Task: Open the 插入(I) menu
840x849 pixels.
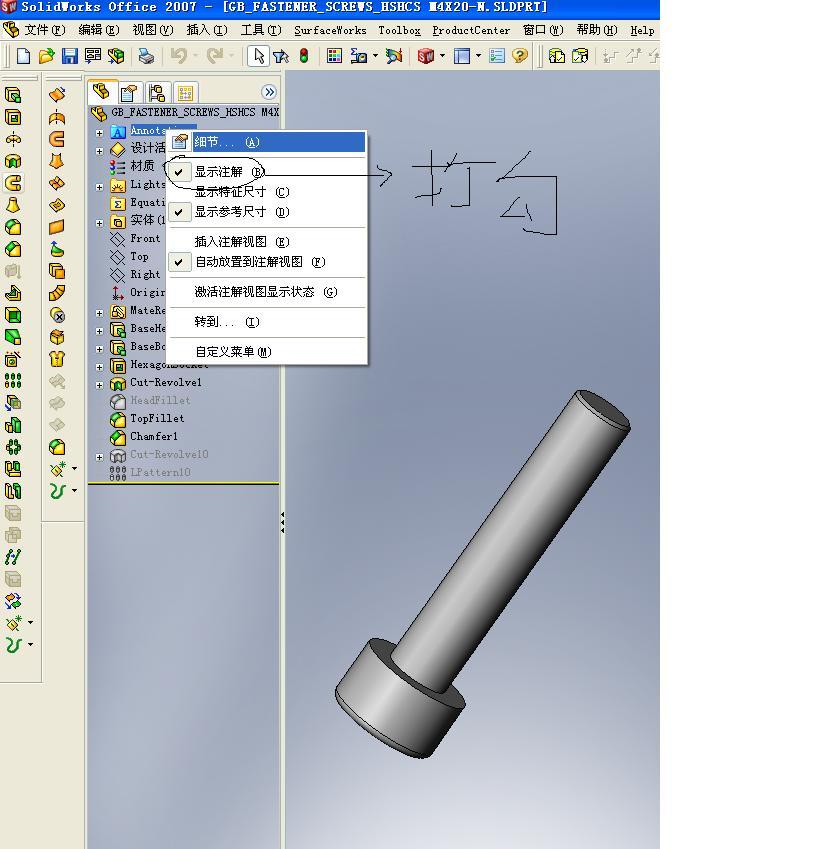Action: (207, 30)
